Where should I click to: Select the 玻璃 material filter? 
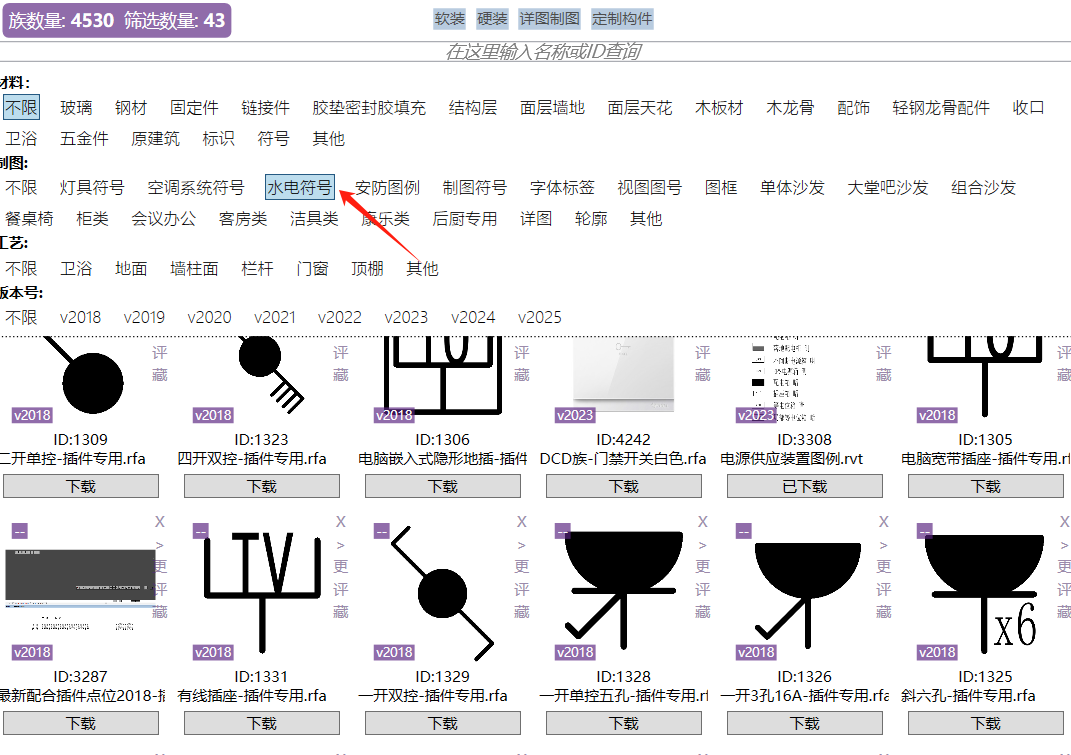tap(76, 107)
